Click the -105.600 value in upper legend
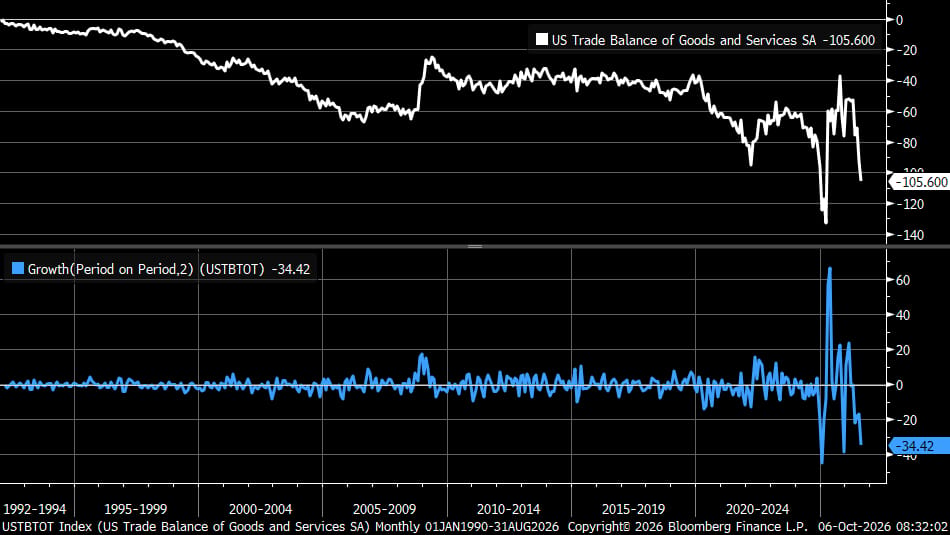950x535 pixels. click(x=849, y=40)
